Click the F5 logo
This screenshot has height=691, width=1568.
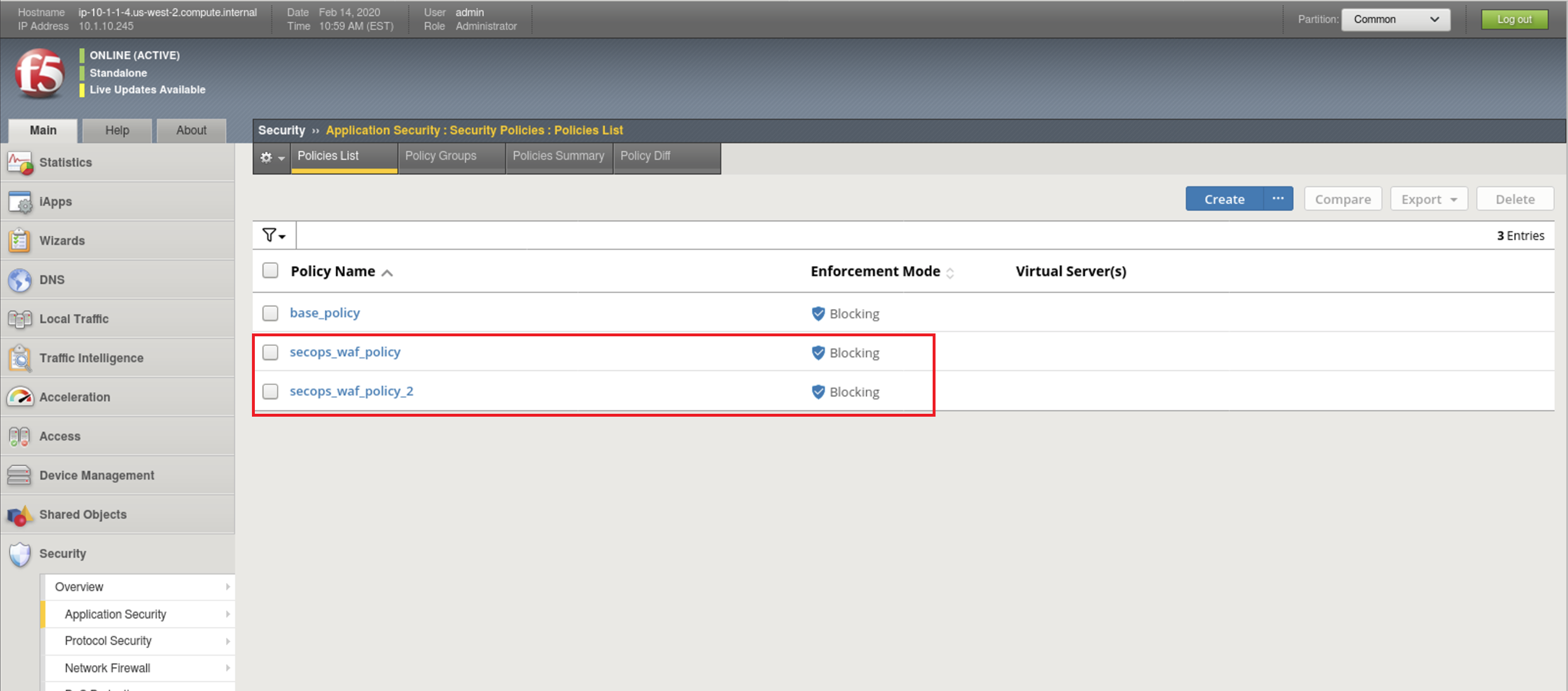pos(40,73)
